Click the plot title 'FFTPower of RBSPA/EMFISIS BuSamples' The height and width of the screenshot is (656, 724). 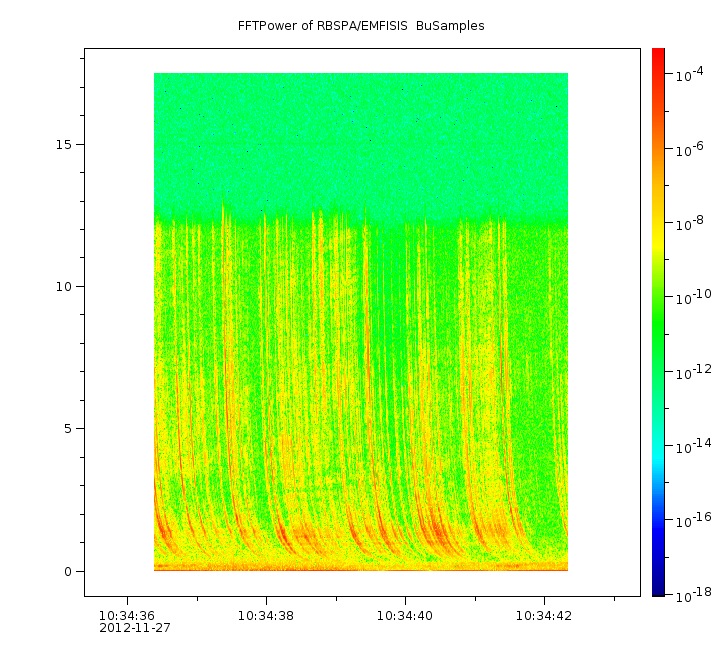pyautogui.click(x=361, y=26)
